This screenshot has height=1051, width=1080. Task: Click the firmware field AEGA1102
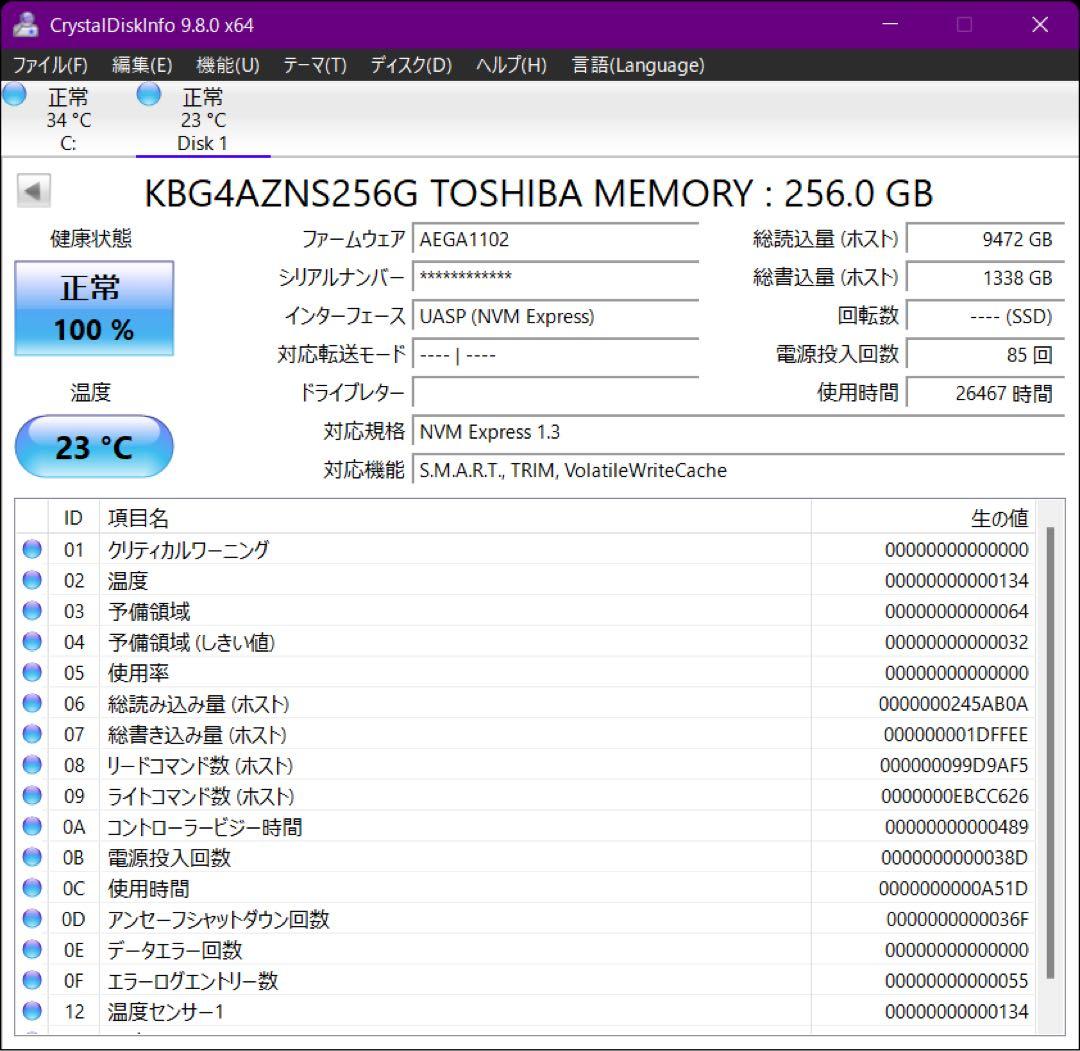(x=555, y=239)
